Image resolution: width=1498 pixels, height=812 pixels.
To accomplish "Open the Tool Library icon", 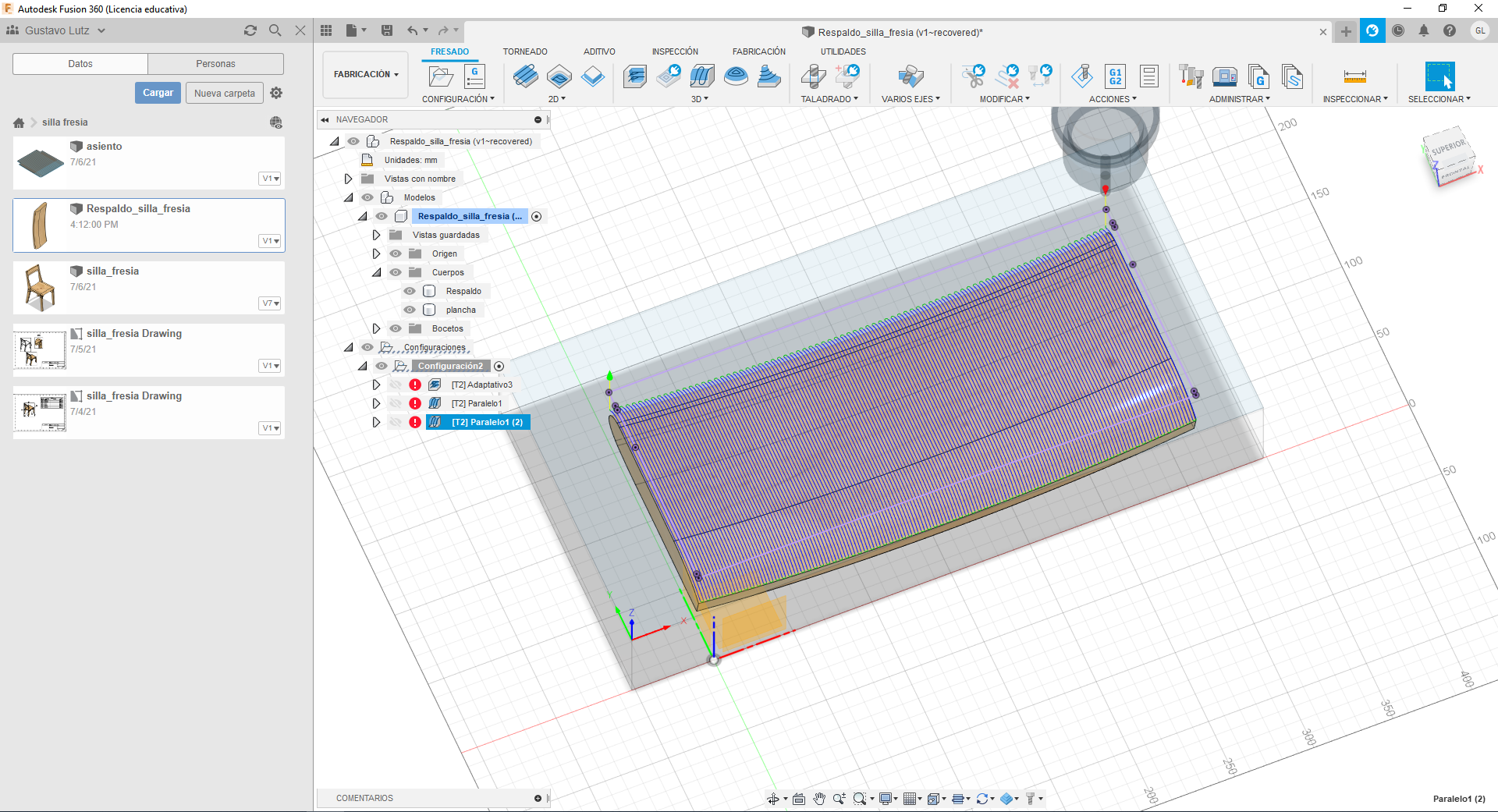I will point(1191,76).
